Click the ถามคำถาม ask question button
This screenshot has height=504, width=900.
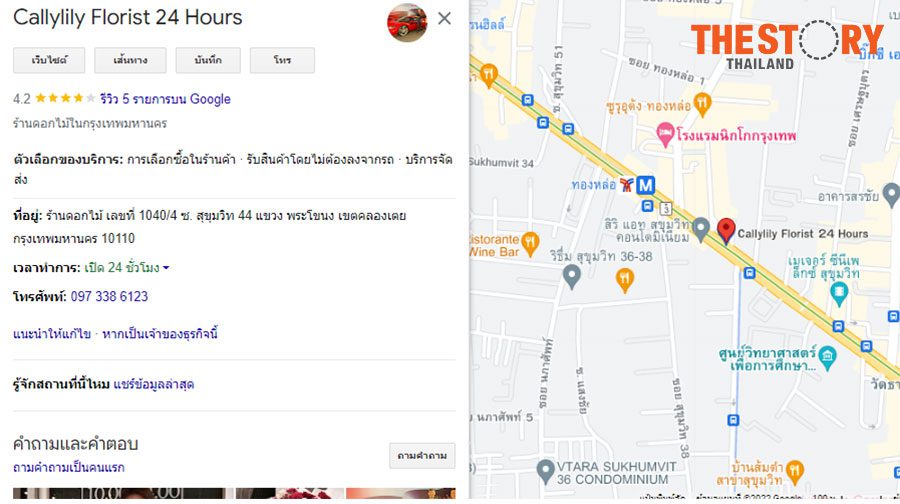[x=422, y=455]
